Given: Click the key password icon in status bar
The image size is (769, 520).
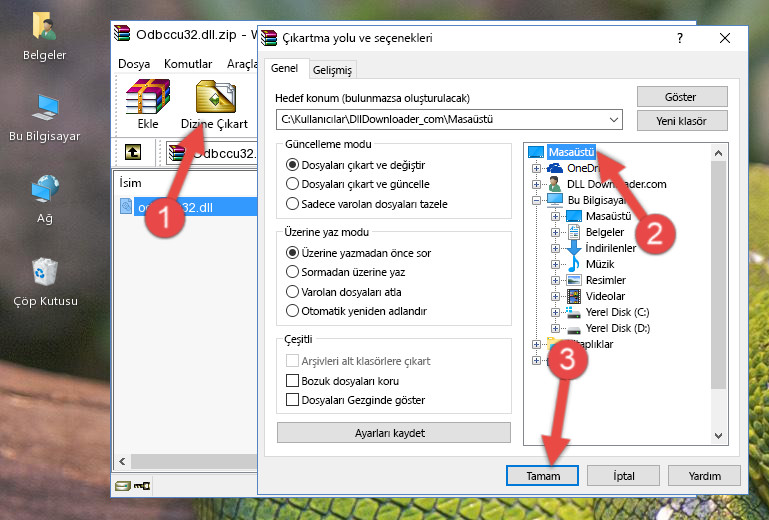Looking at the screenshot, I should coord(142,486).
